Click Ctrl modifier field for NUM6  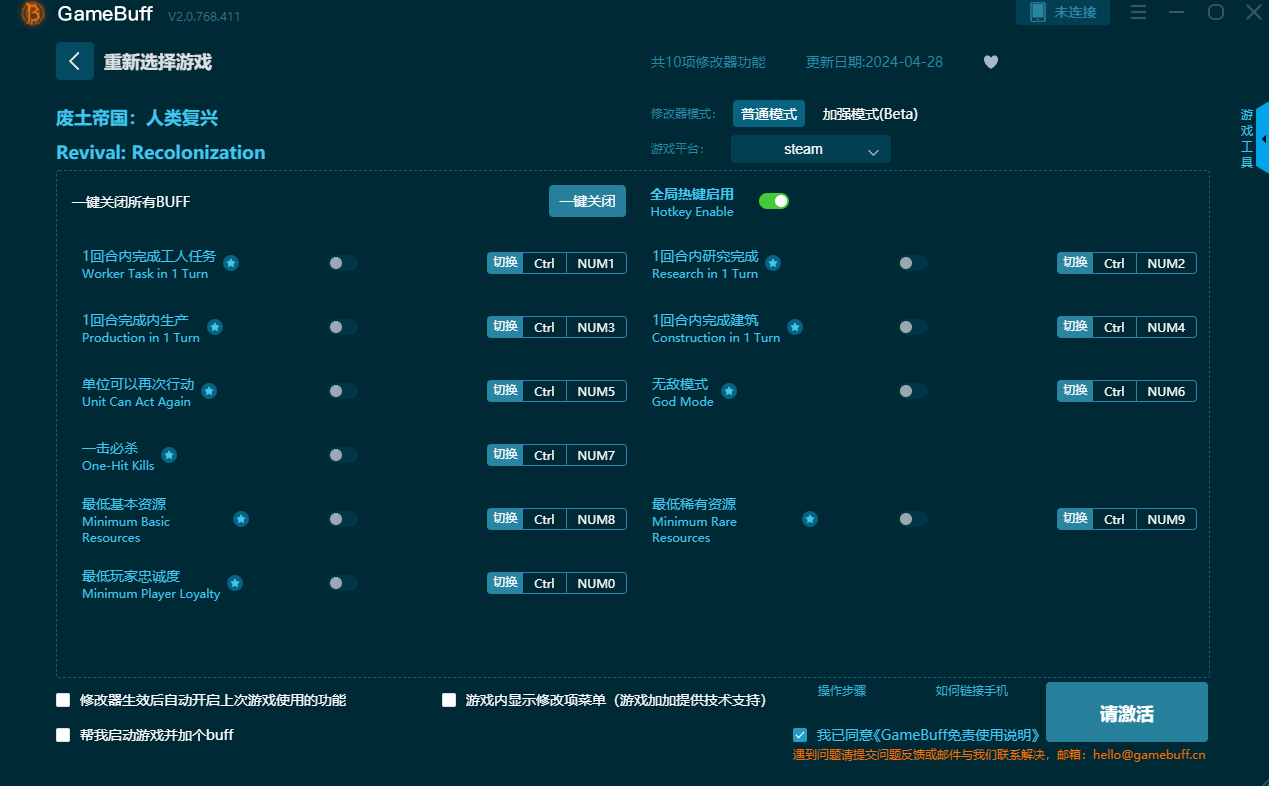tap(1114, 391)
